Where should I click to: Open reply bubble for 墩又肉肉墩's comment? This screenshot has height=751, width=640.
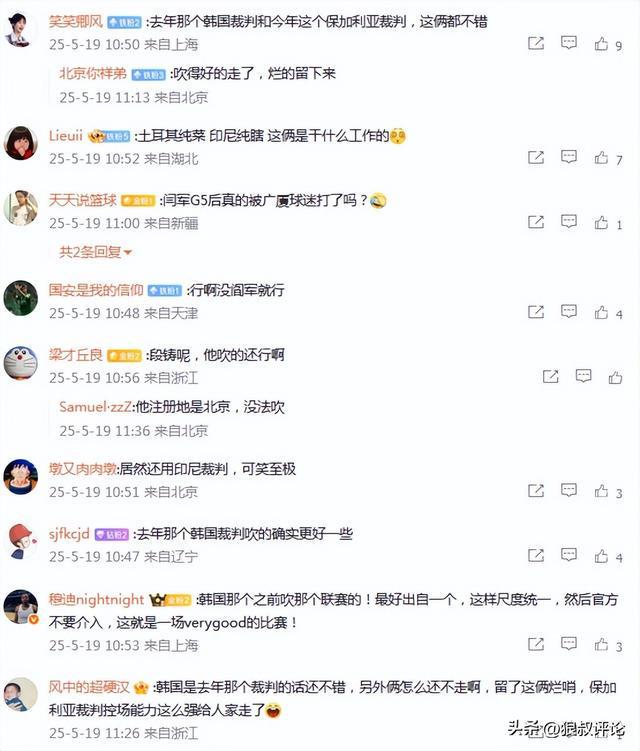(569, 490)
